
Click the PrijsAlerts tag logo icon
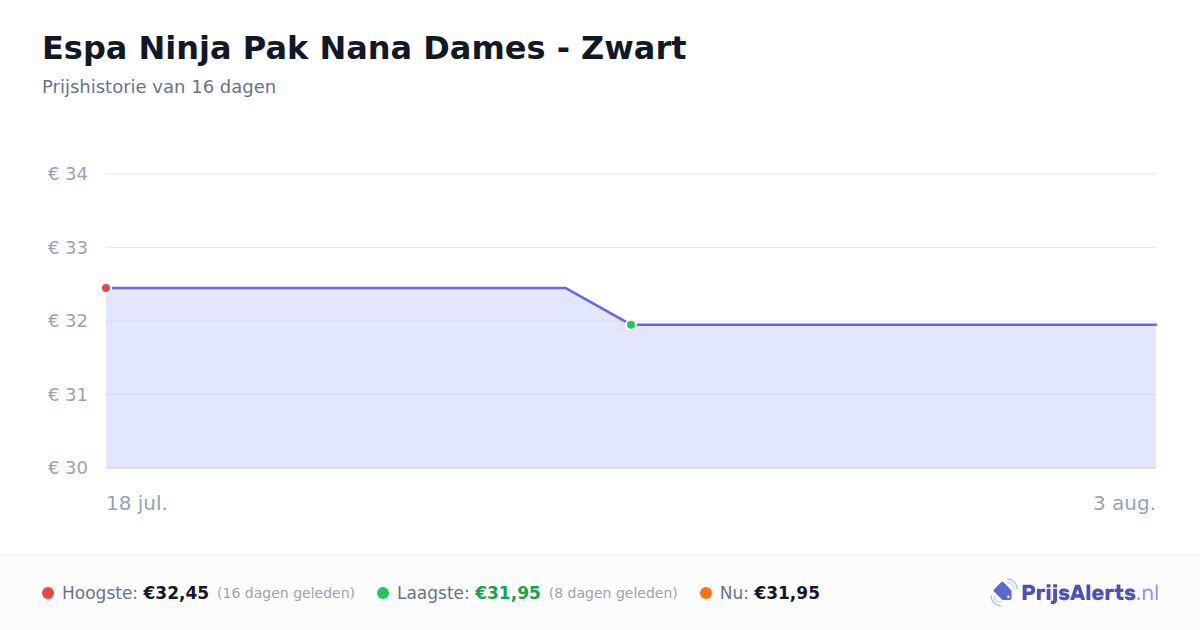(x=1004, y=593)
